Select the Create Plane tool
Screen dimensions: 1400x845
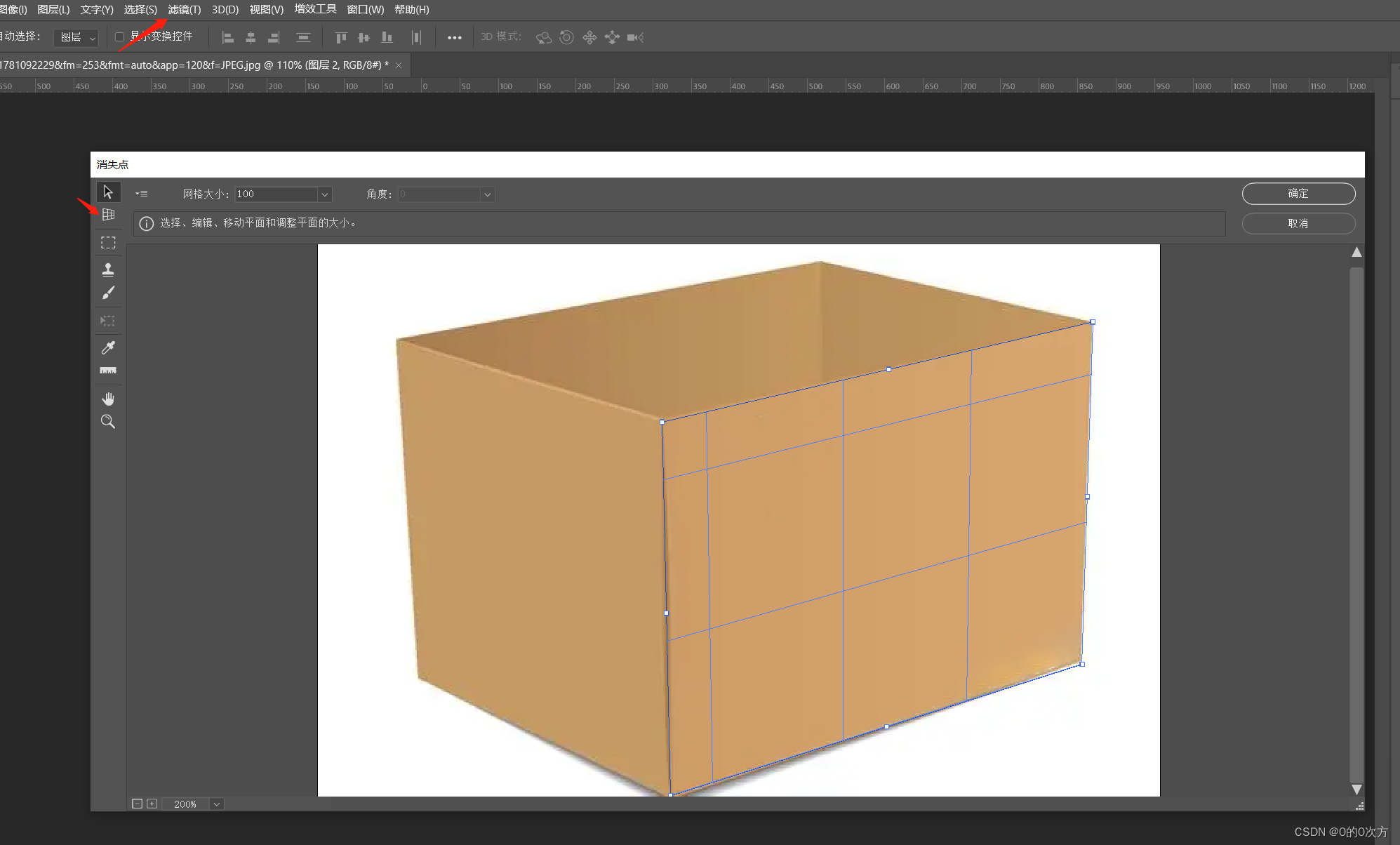(108, 215)
